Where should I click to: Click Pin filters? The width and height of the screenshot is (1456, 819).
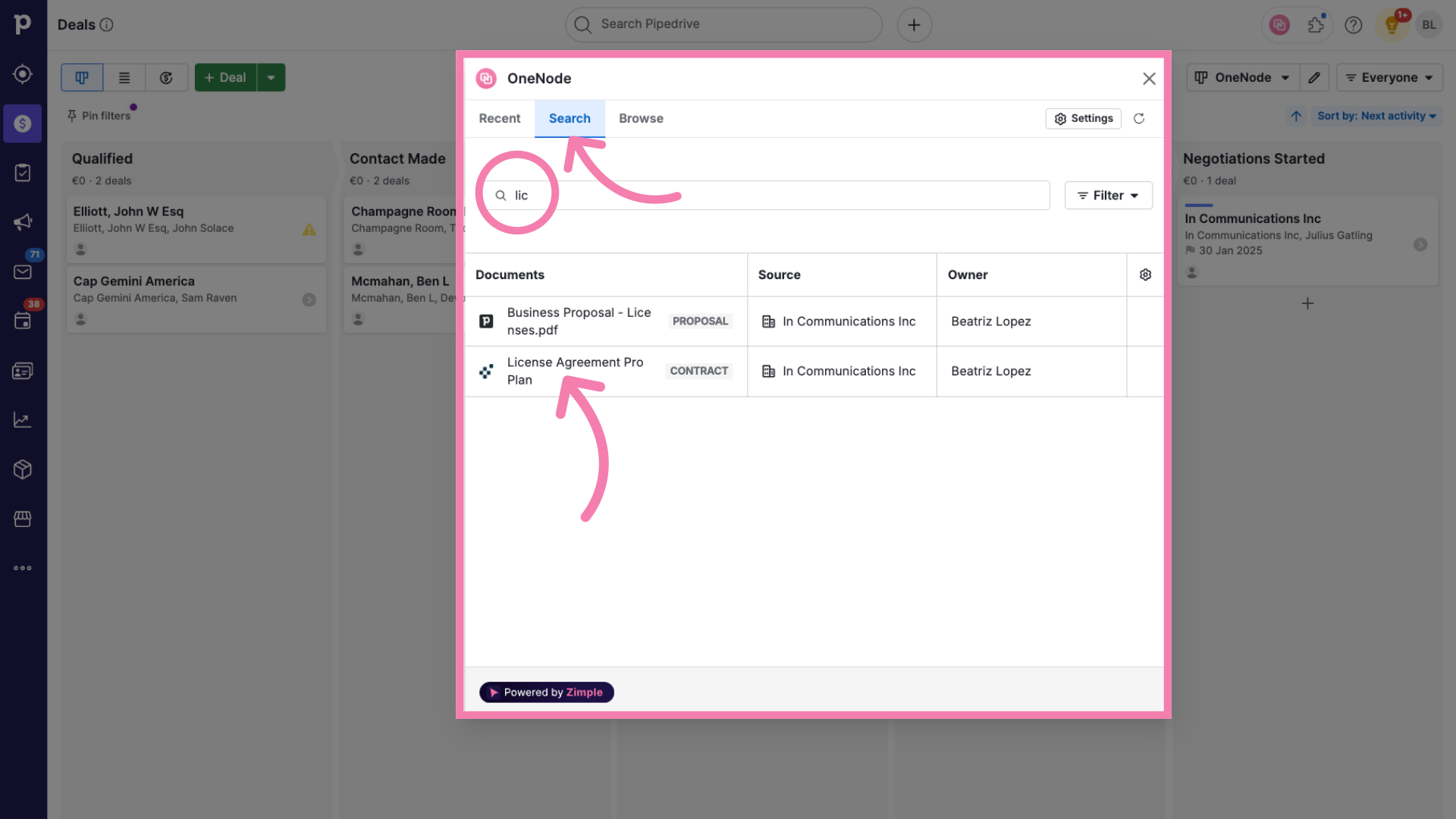[x=99, y=116]
